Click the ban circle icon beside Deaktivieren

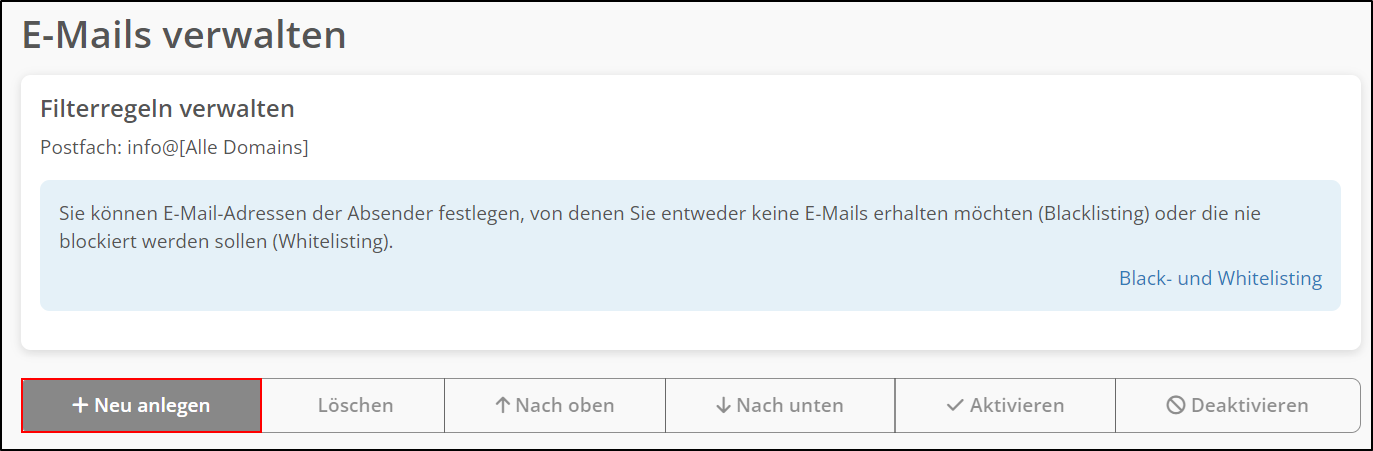(x=1176, y=406)
